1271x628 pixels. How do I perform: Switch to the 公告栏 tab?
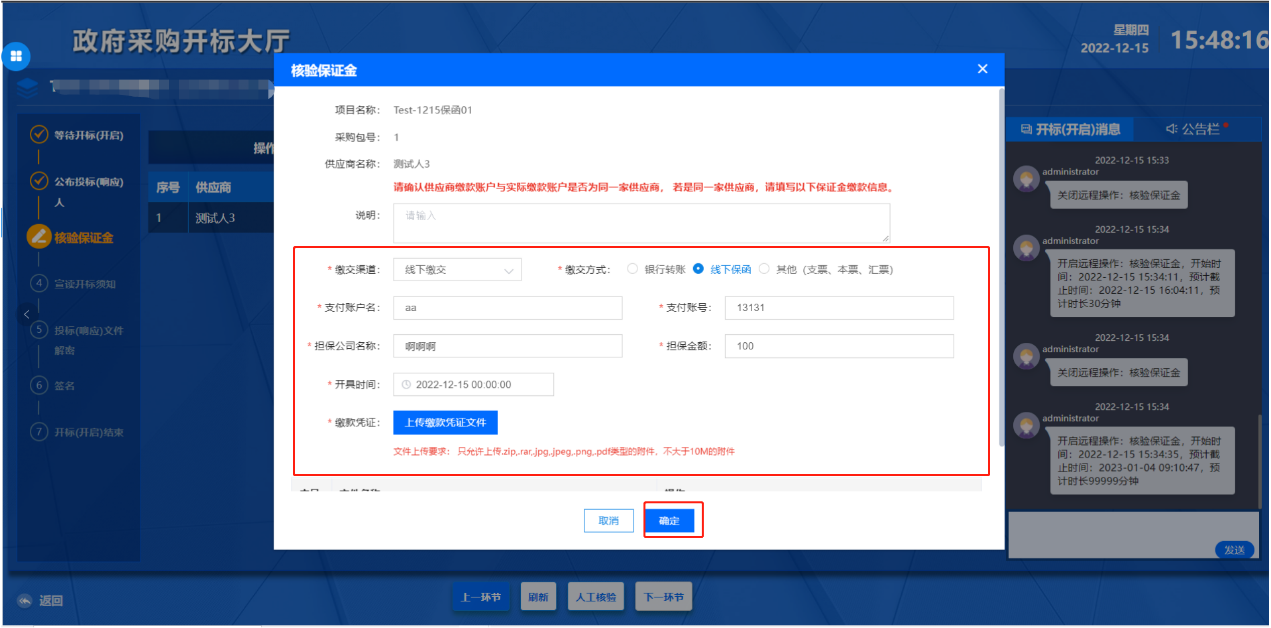1196,129
